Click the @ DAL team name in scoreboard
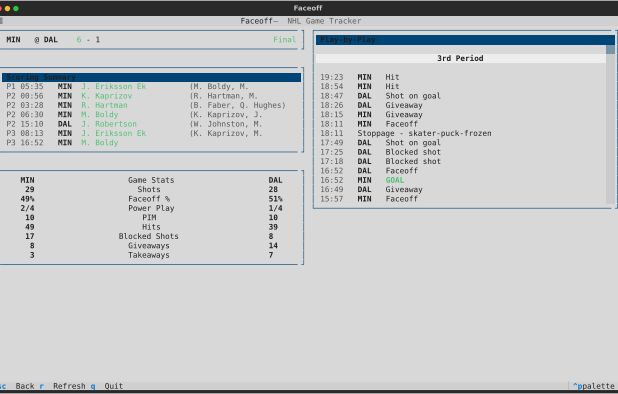618x394 pixels. pyautogui.click(x=46, y=40)
